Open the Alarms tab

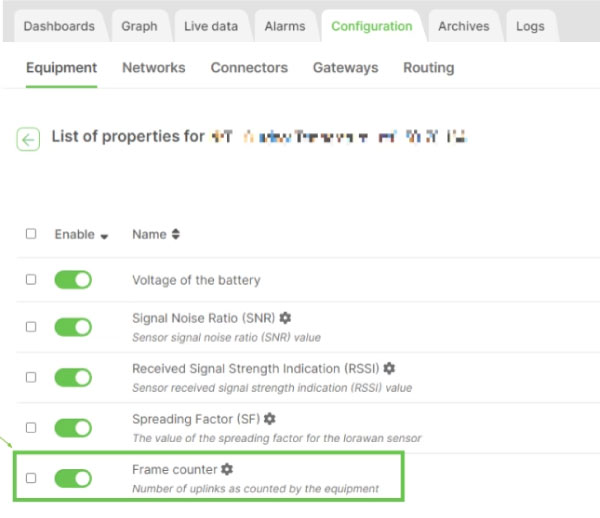pyautogui.click(x=285, y=26)
